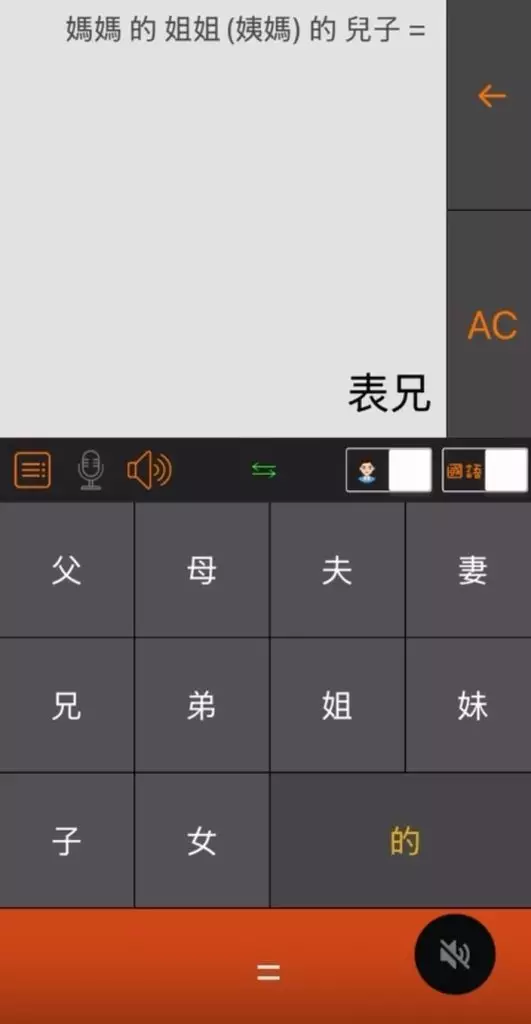531x1024 pixels.
Task: Tap the microphone voice input icon
Action: (90, 470)
